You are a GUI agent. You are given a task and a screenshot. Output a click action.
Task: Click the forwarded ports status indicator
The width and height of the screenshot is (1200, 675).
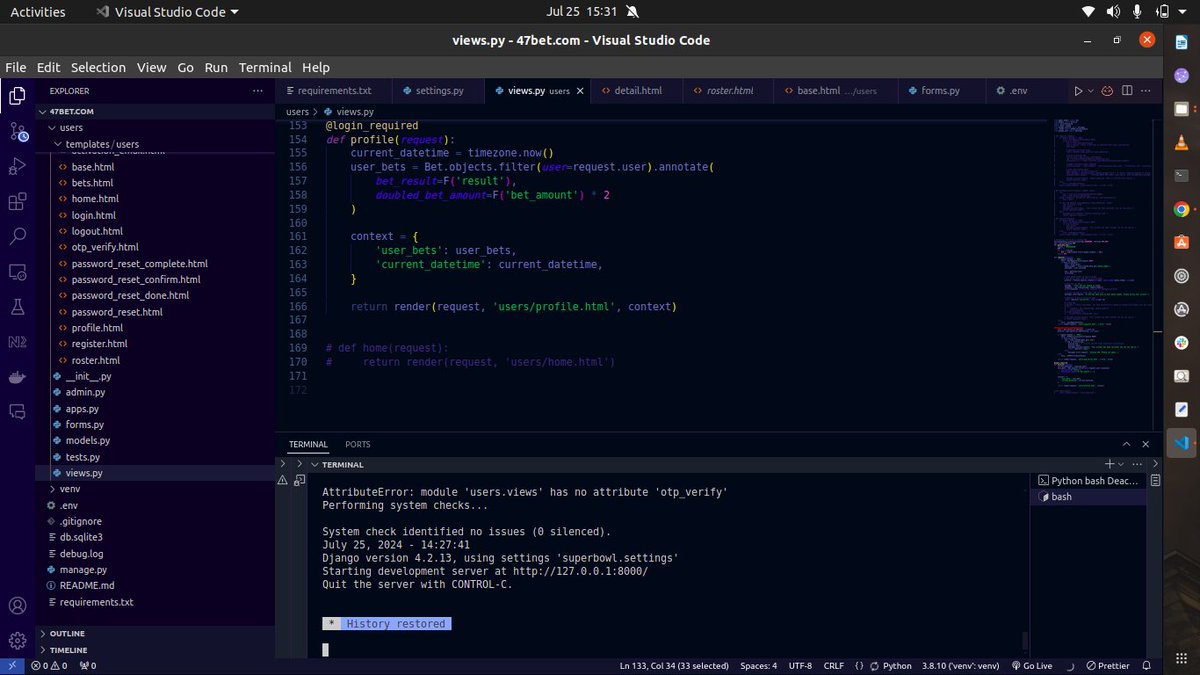pos(87,665)
